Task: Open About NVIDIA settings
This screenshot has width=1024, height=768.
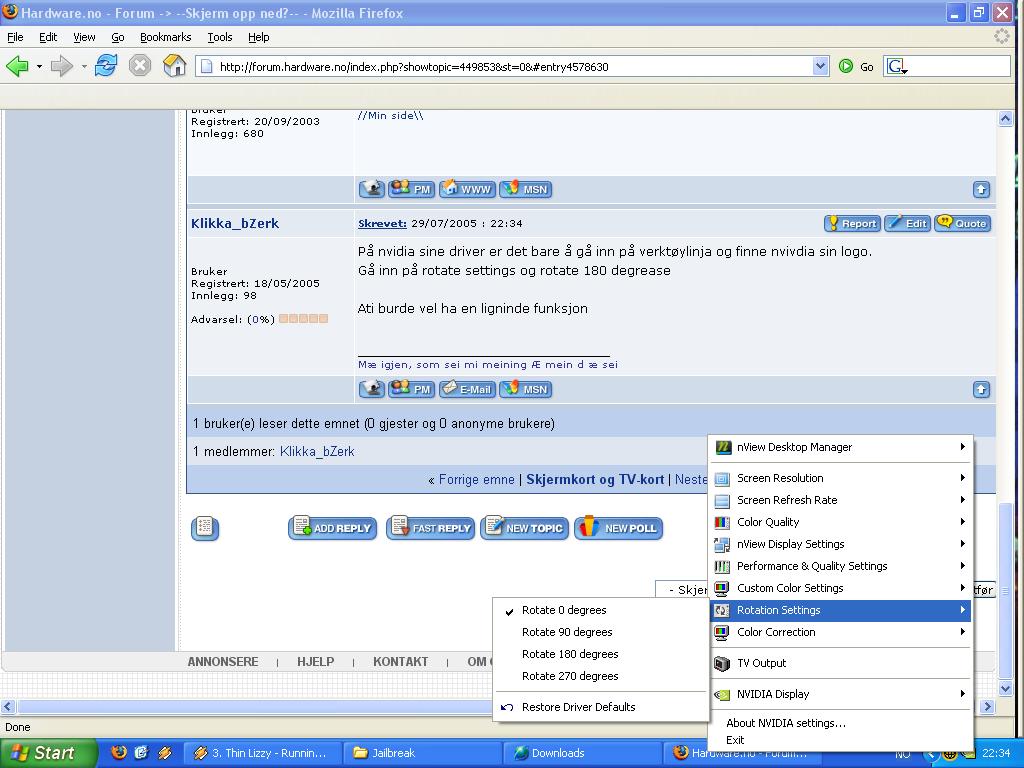Action: (841, 723)
